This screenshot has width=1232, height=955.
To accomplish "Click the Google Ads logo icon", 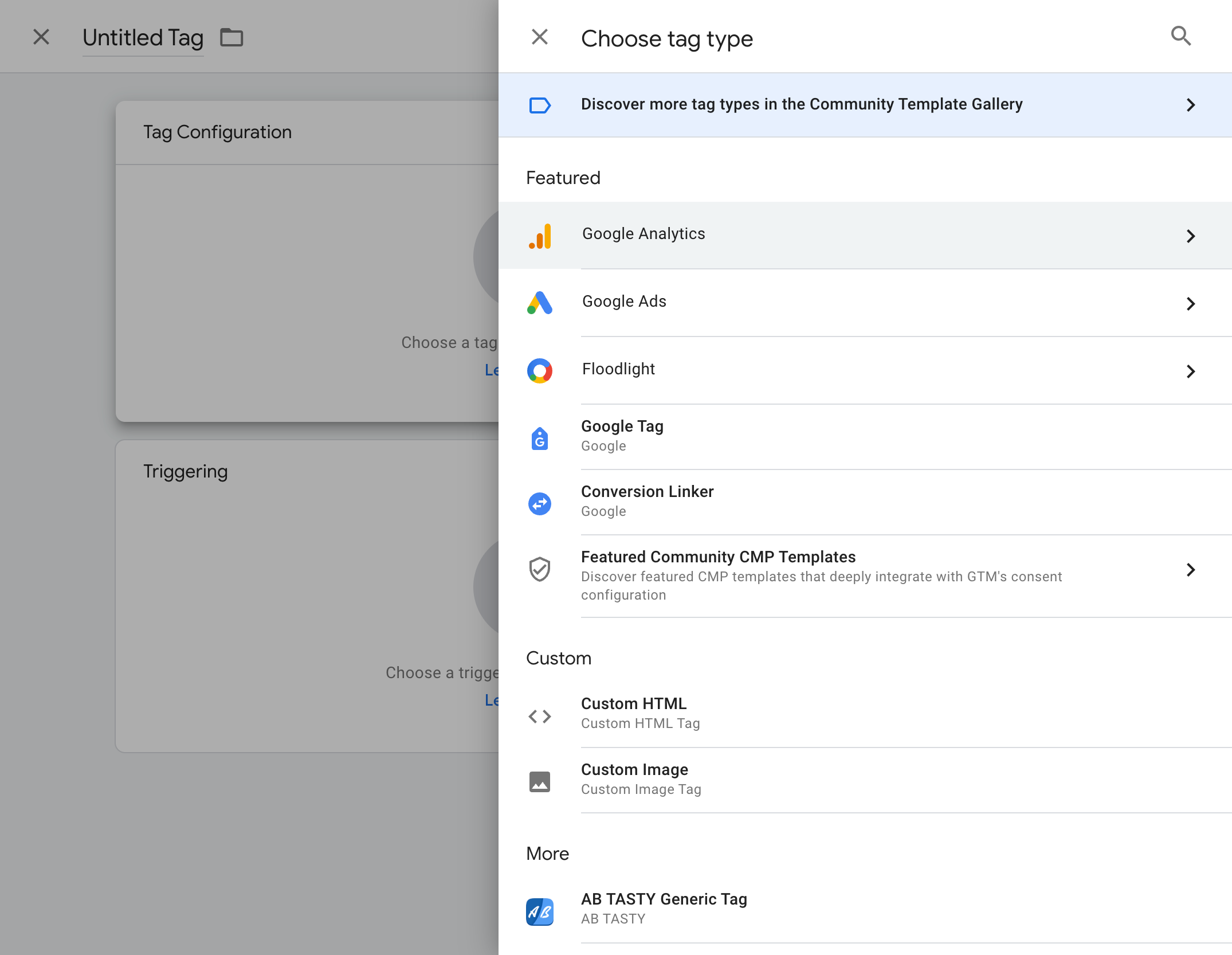I will [539, 303].
